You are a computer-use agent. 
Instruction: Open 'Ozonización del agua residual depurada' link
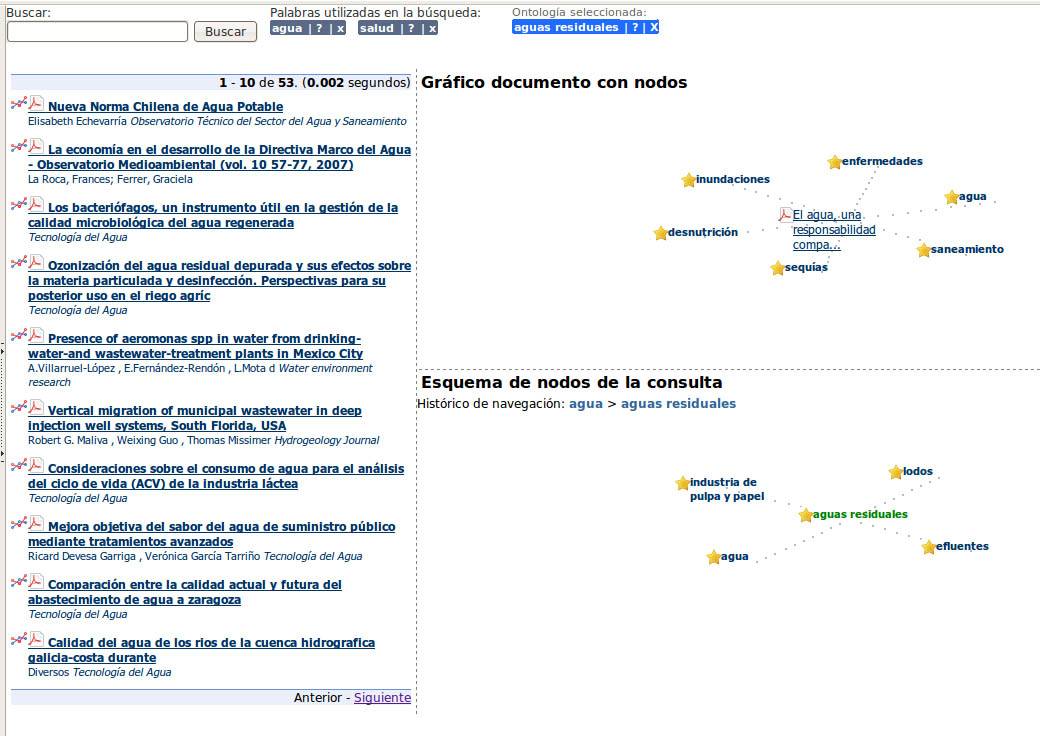[x=220, y=281]
